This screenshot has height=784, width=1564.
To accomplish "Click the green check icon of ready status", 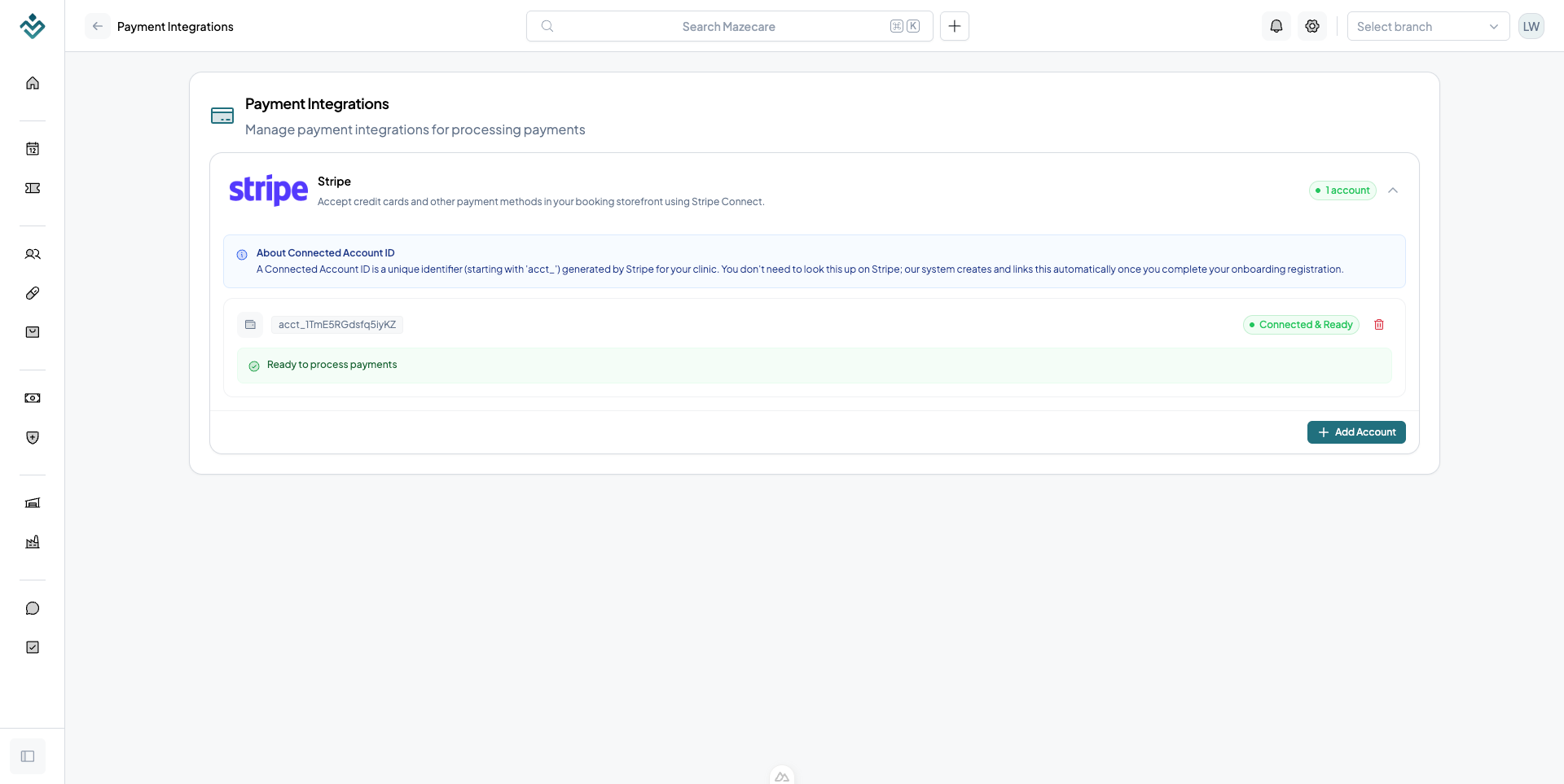I will click(254, 366).
